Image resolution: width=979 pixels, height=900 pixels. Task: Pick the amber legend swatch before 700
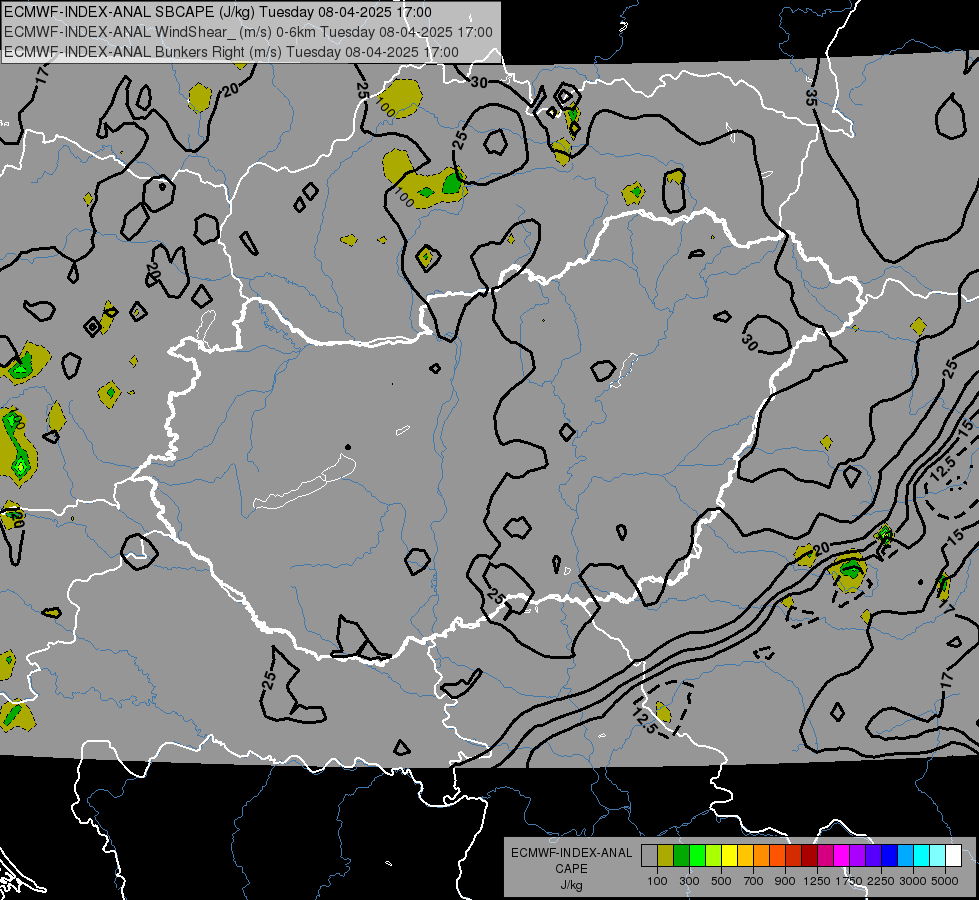(x=745, y=856)
